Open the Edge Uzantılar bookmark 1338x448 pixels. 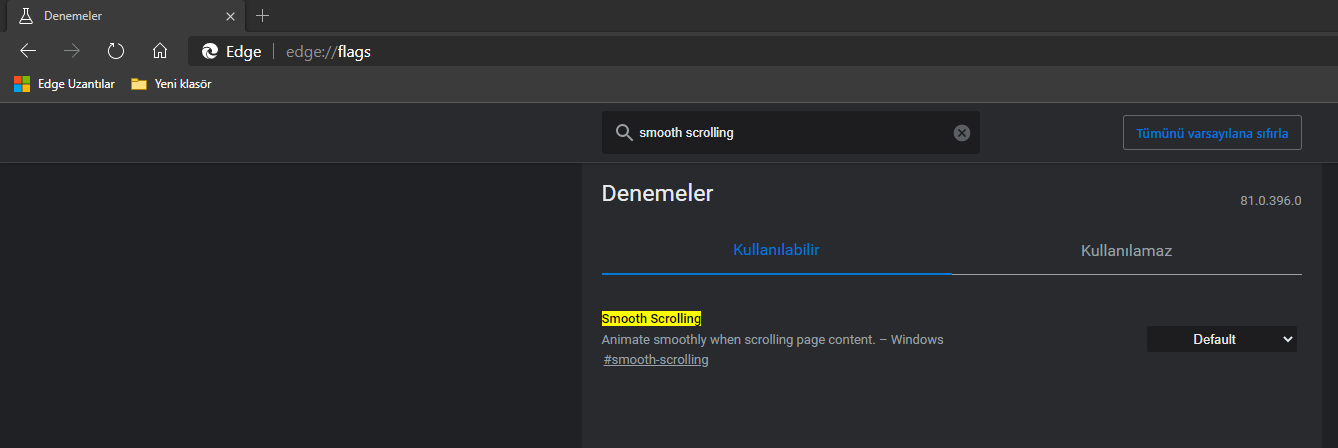[65, 84]
